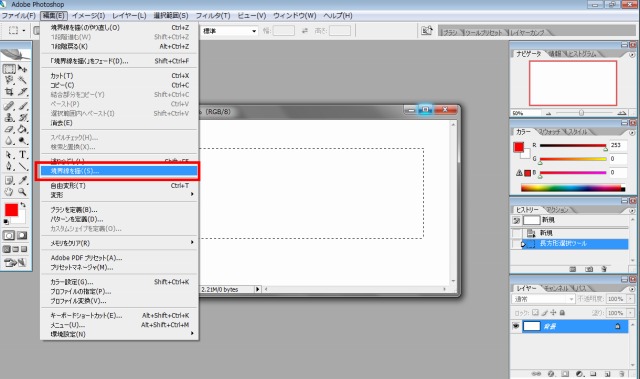
Task: Select the Slice tool
Action: (23, 92)
